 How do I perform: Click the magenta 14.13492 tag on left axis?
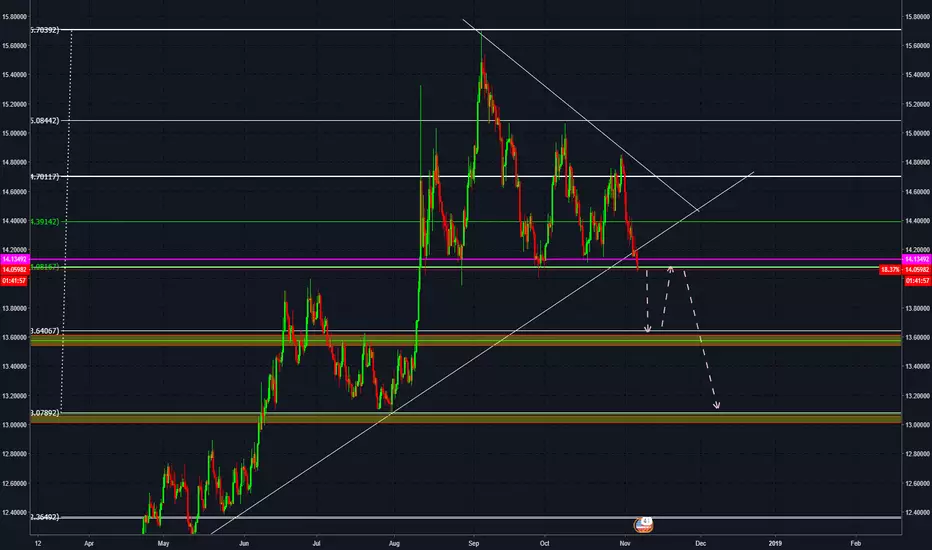pos(14,259)
